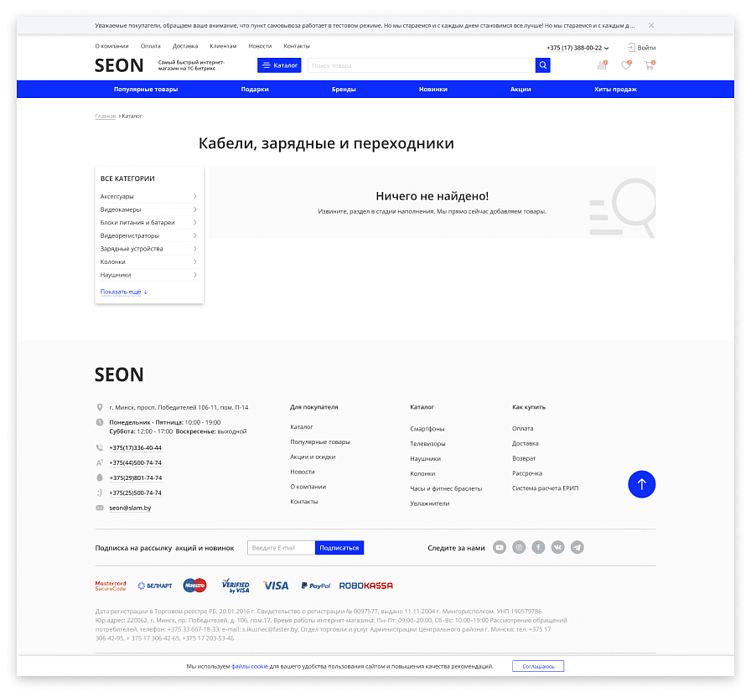This screenshot has width=751, height=692.
Task: Click the Войти login icon
Action: pos(631,47)
